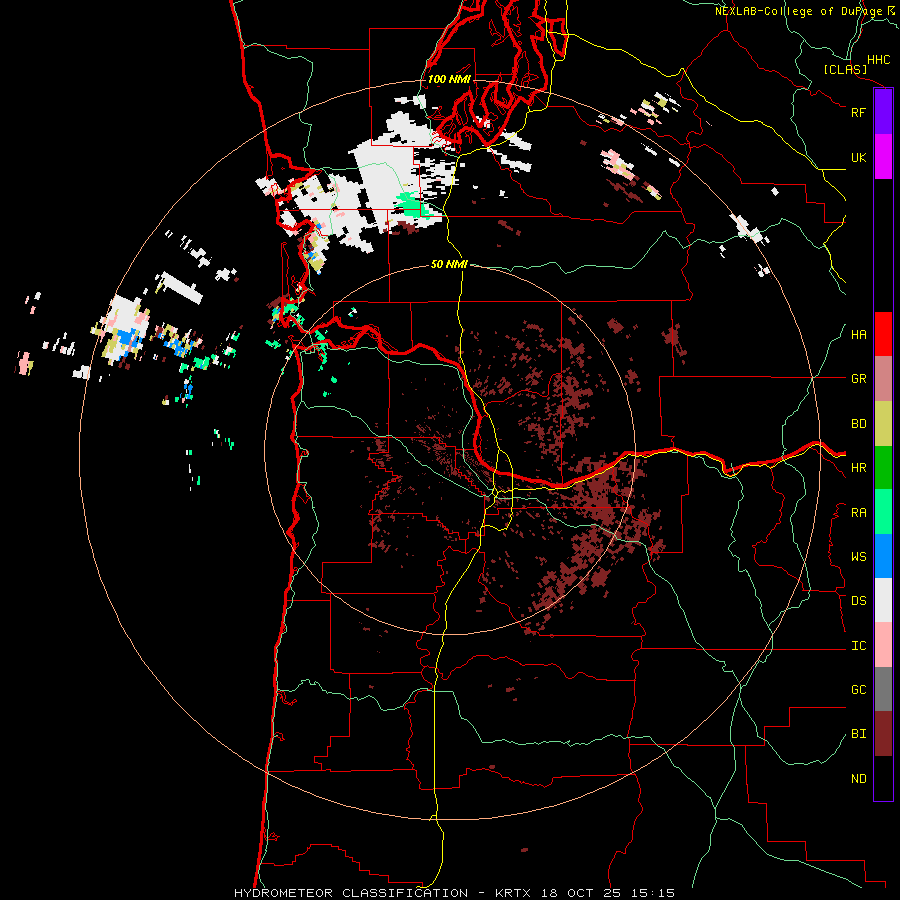Screen dimensions: 900x900
Task: Select the WS blue legend swatch
Action: (x=883, y=556)
